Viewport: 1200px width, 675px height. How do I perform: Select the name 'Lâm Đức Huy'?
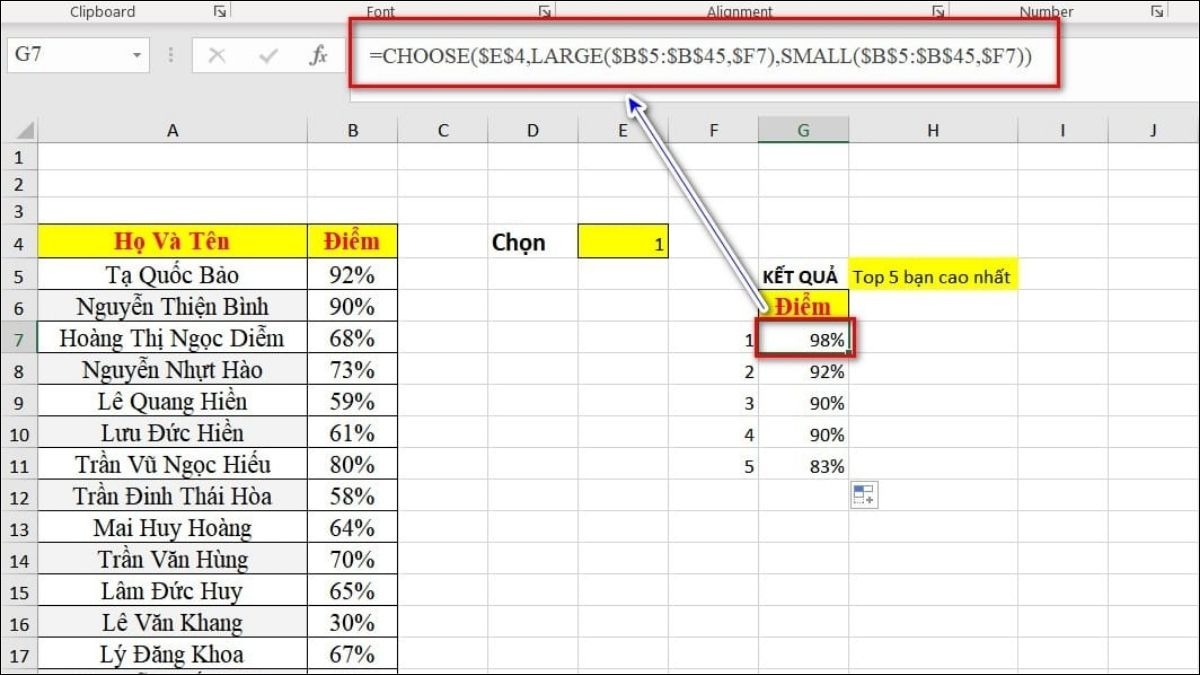(173, 592)
